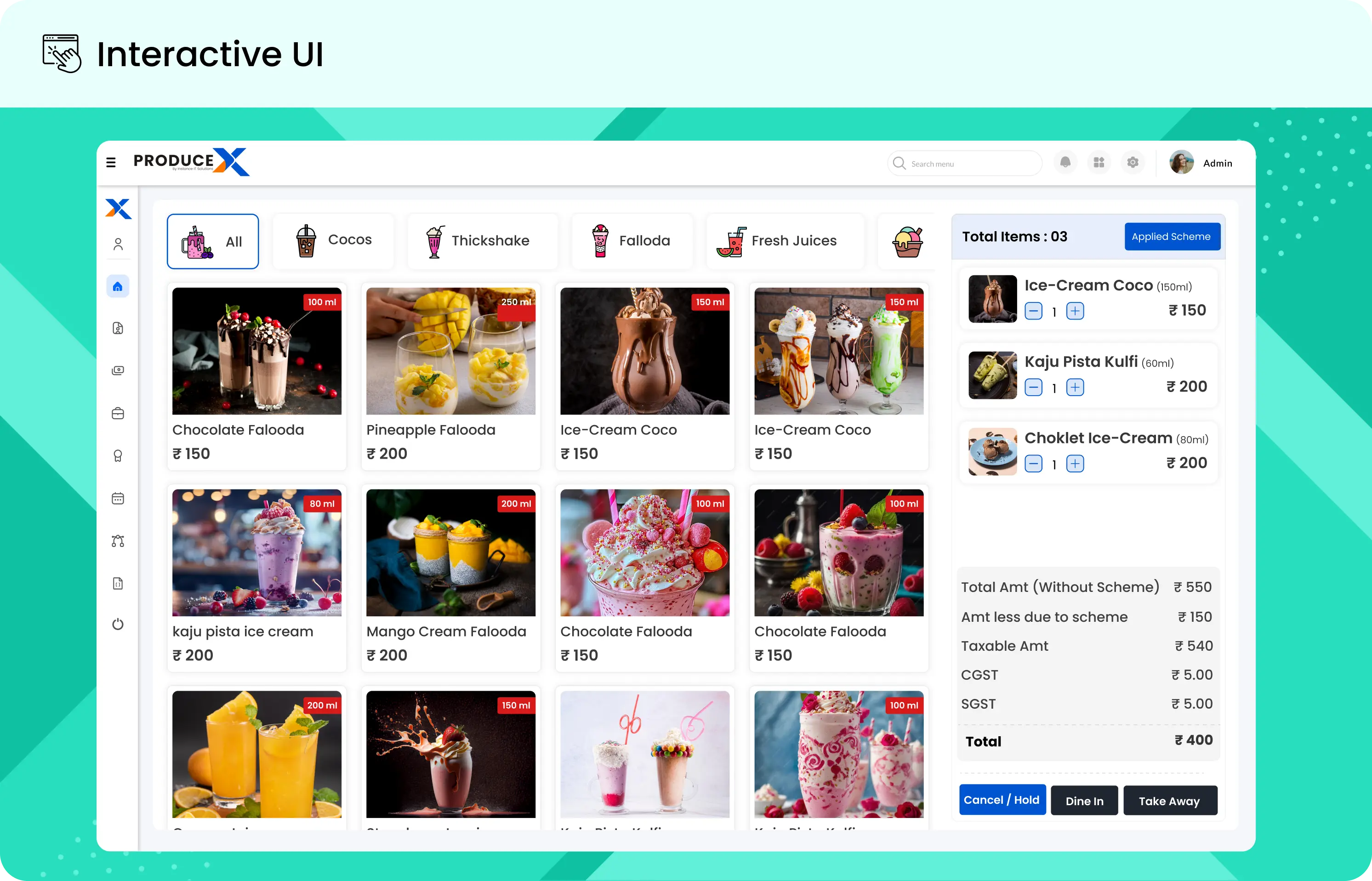This screenshot has height=881, width=1372.
Task: Decrease Kaju Pista Kulfi quantity with minus
Action: tap(1033, 387)
